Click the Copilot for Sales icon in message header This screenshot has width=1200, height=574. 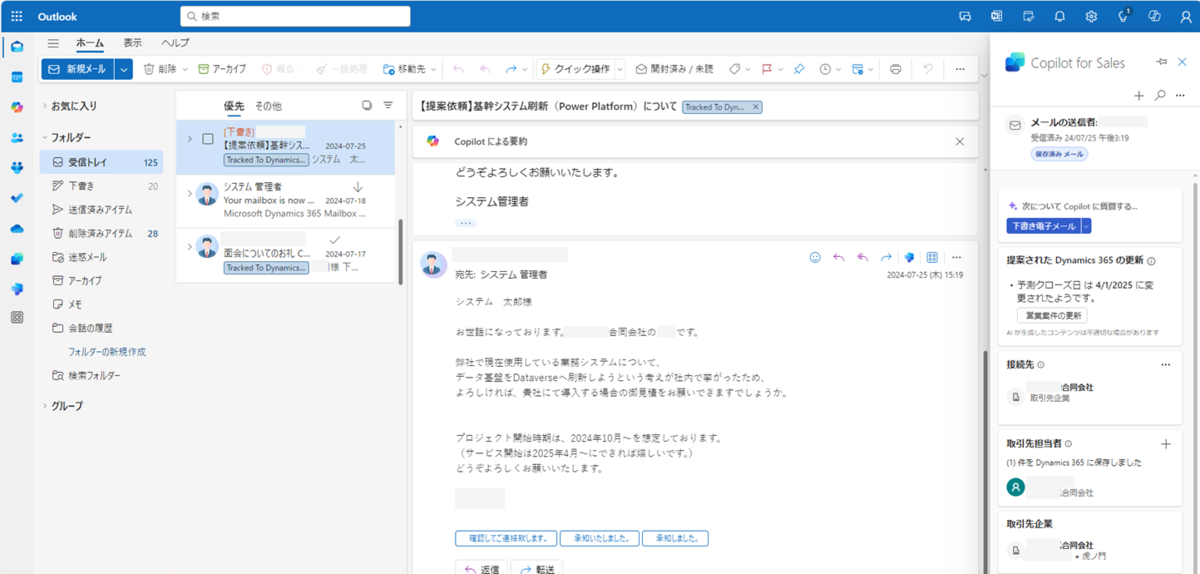[x=909, y=257]
